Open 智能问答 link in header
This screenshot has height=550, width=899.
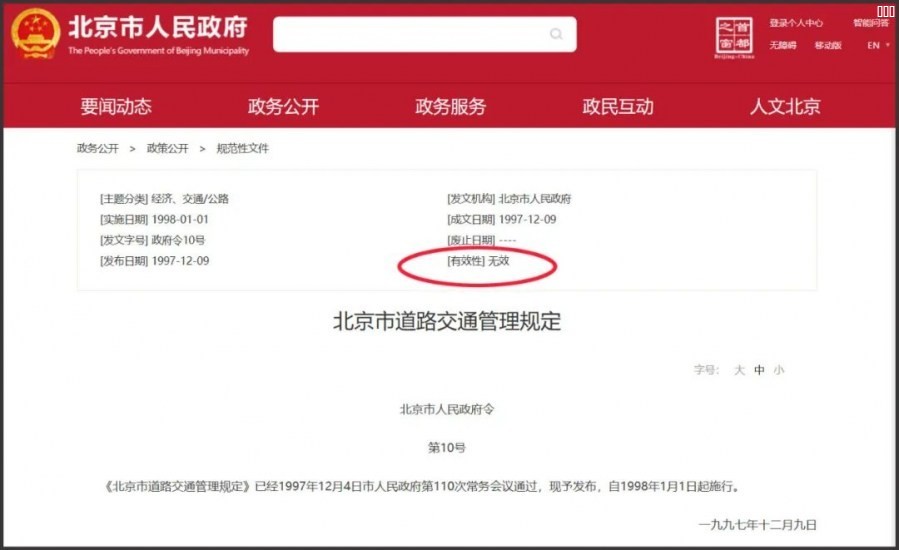pos(870,22)
